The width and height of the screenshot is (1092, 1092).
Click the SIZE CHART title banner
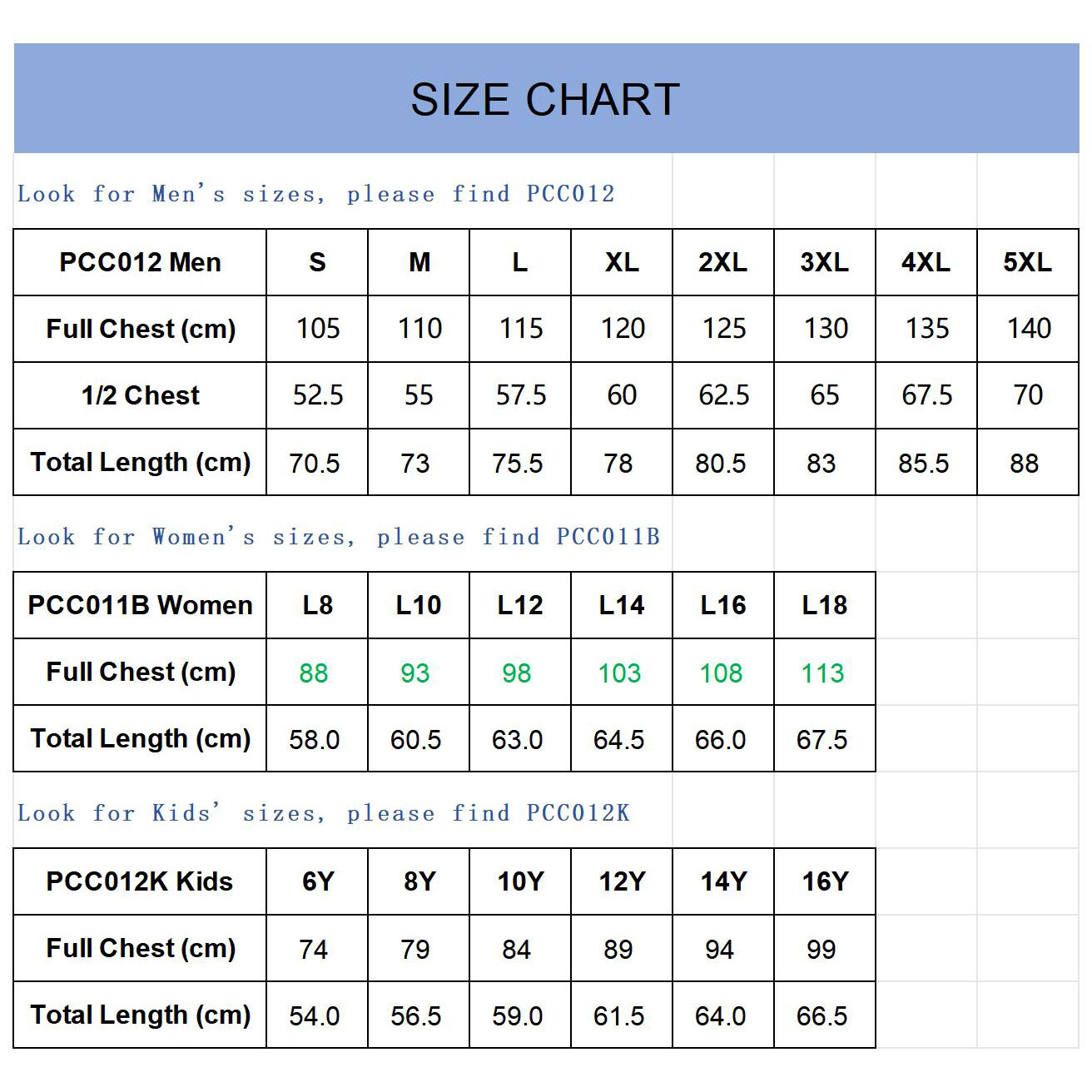click(x=545, y=99)
